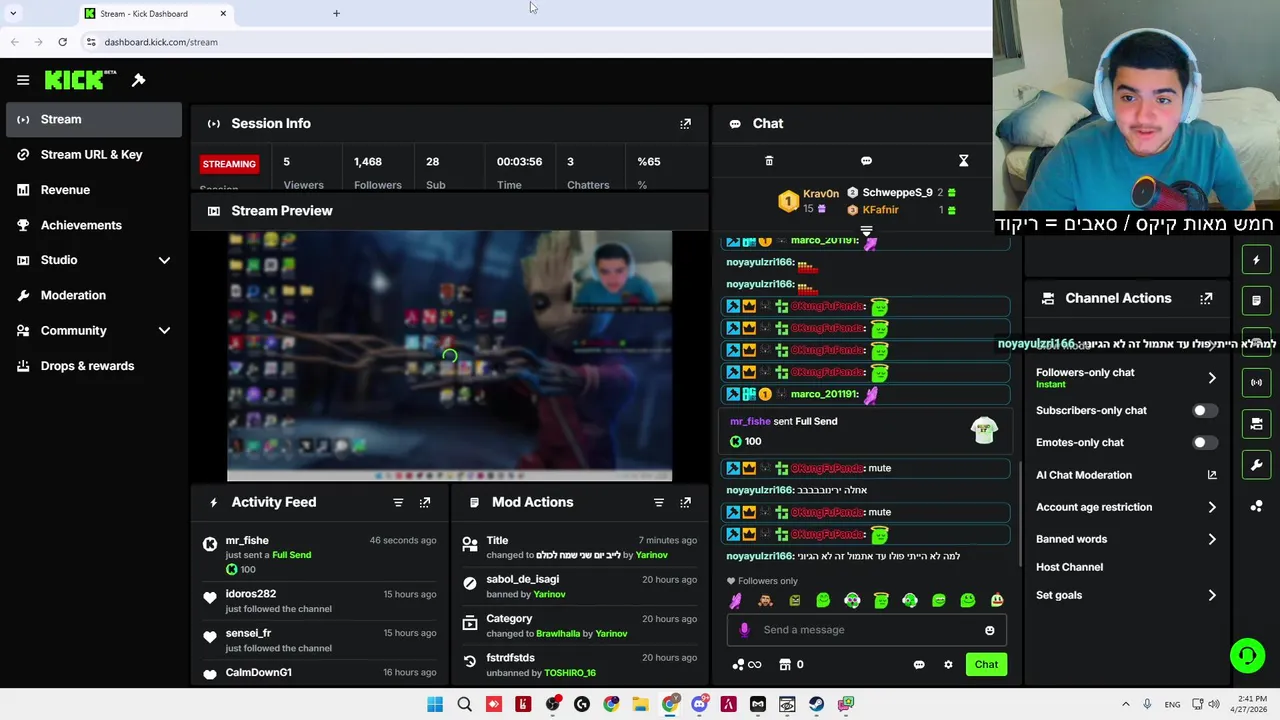Click the purple microphone icon in message box
Image resolution: width=1280 pixels, height=720 pixels.
coord(744,630)
